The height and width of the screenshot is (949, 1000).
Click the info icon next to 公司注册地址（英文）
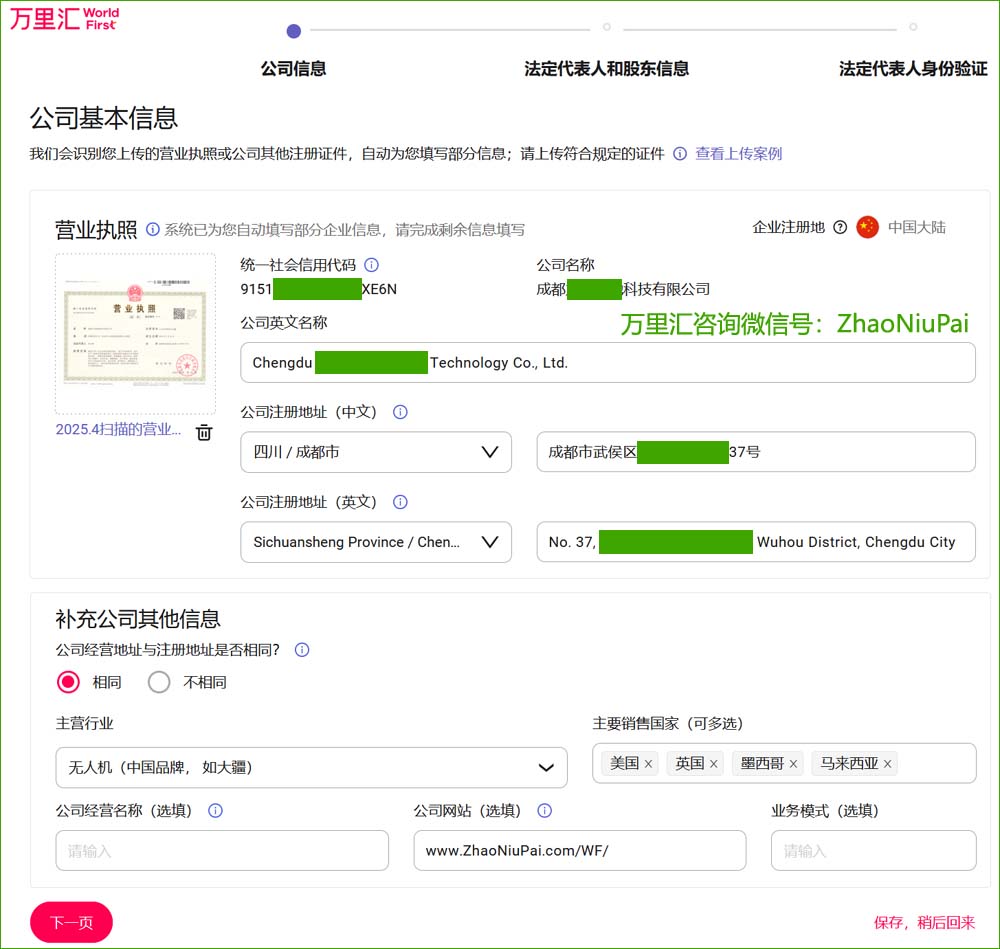[x=400, y=502]
